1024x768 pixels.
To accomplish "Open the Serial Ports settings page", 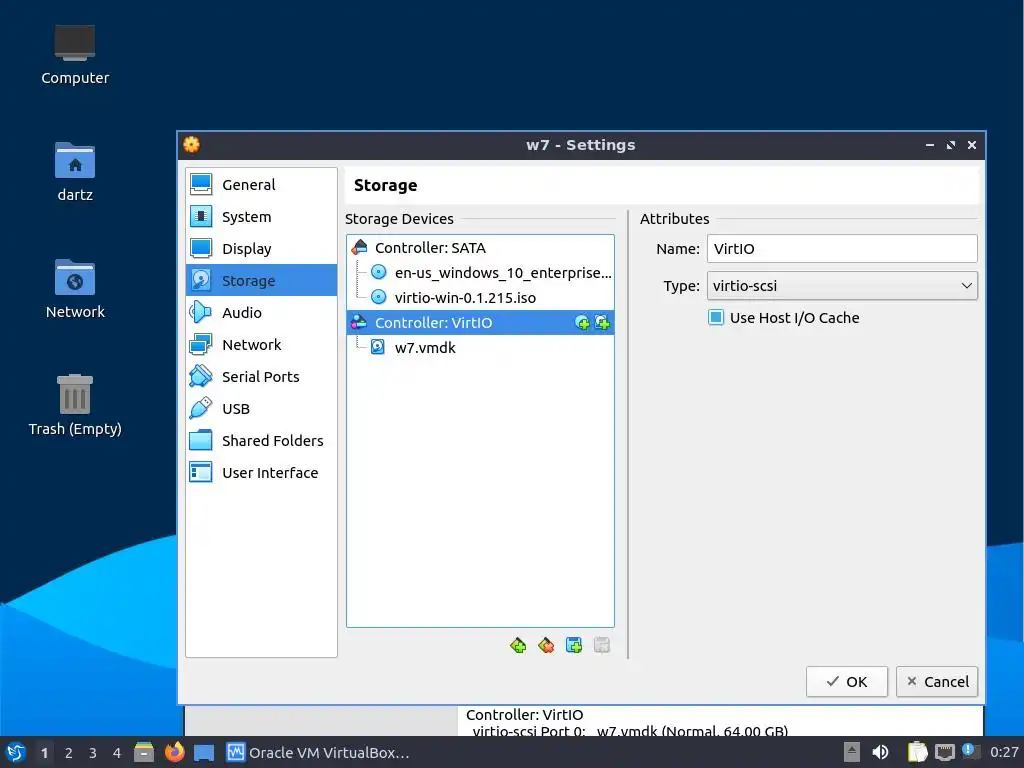I will tap(261, 377).
